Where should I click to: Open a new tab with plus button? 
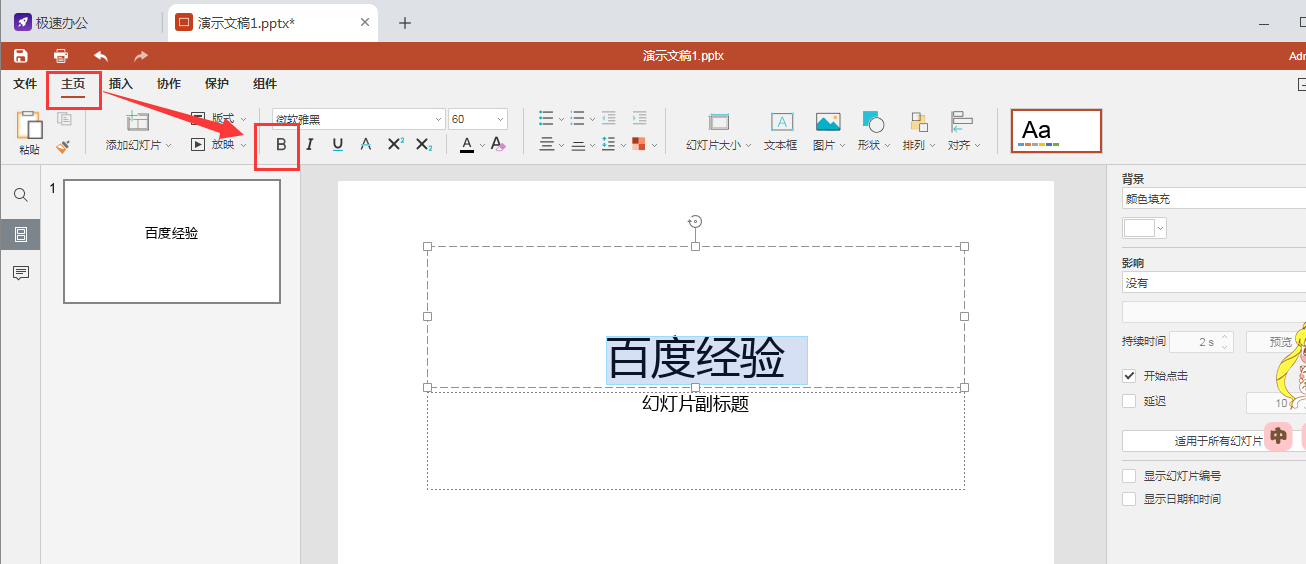pyautogui.click(x=405, y=23)
